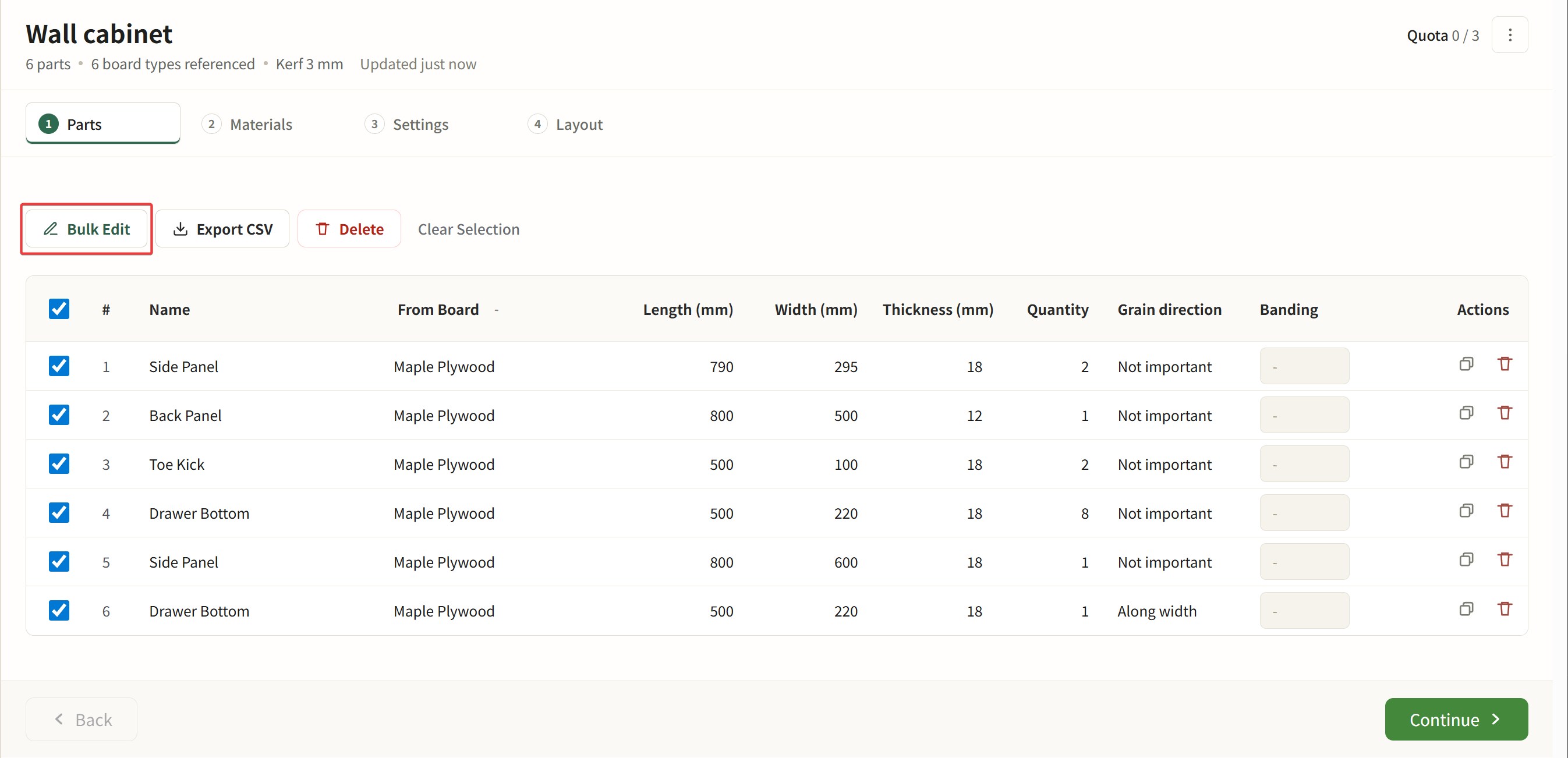Delete Drawer Bottom row 6 with trash icon
The width and height of the screenshot is (1568, 758).
tap(1504, 609)
